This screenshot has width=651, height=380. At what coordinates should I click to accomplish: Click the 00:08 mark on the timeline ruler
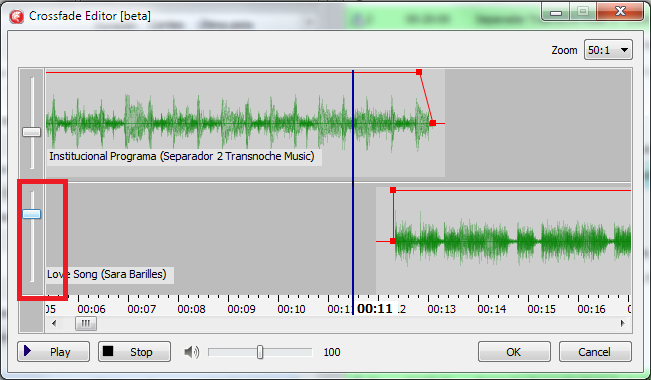191,309
